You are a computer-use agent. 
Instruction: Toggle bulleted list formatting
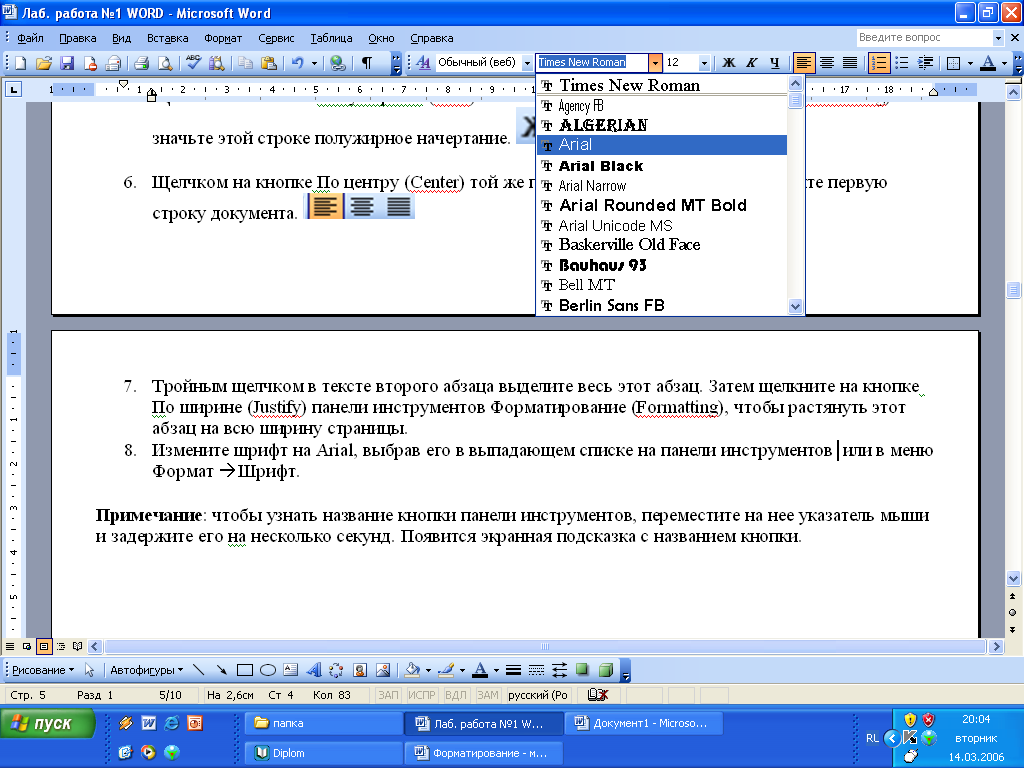902,63
